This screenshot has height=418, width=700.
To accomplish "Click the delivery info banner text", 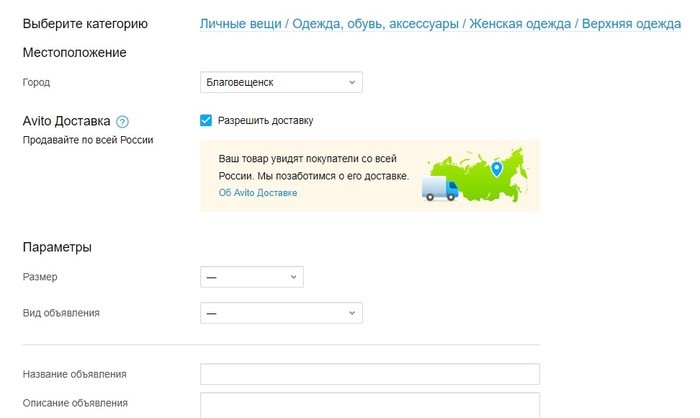I will (x=313, y=167).
